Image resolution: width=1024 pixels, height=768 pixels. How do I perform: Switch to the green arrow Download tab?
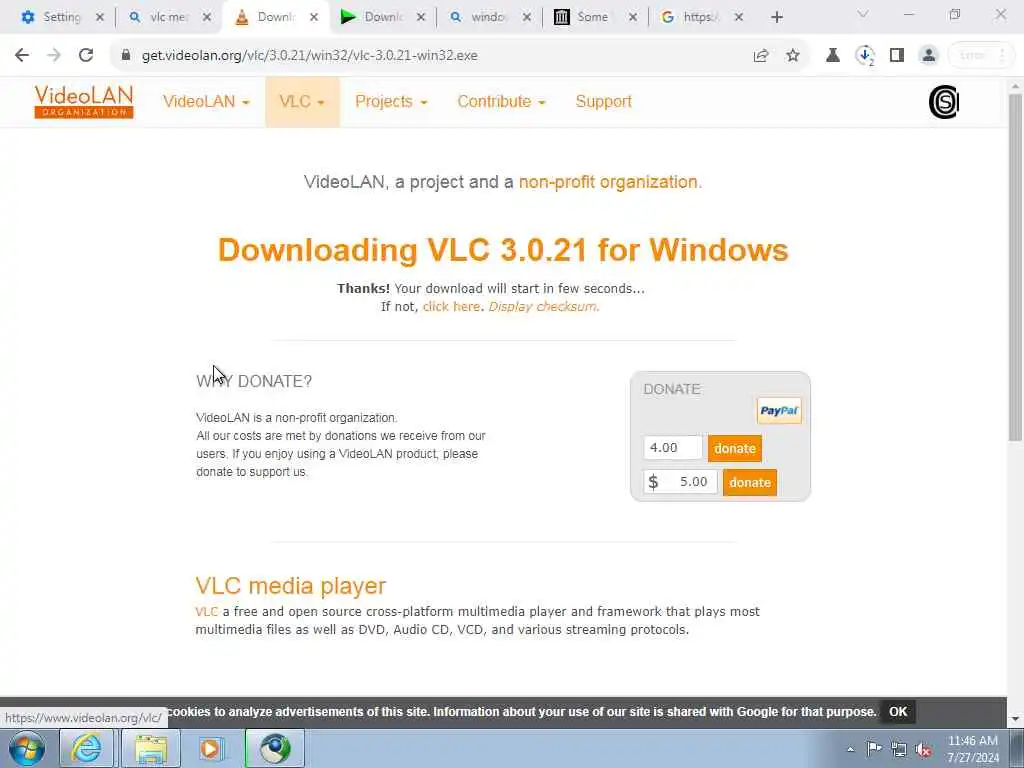pos(374,17)
